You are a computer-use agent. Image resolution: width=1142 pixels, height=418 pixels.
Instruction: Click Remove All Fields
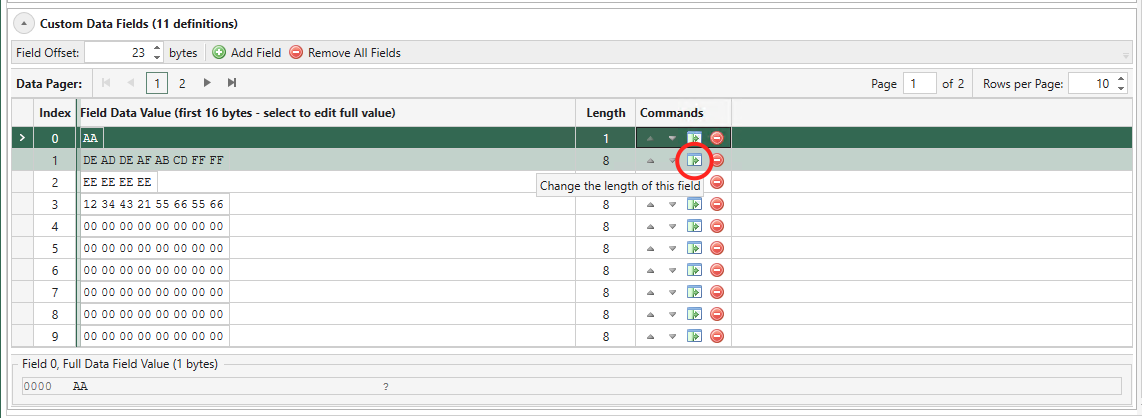pyautogui.click(x=345, y=53)
